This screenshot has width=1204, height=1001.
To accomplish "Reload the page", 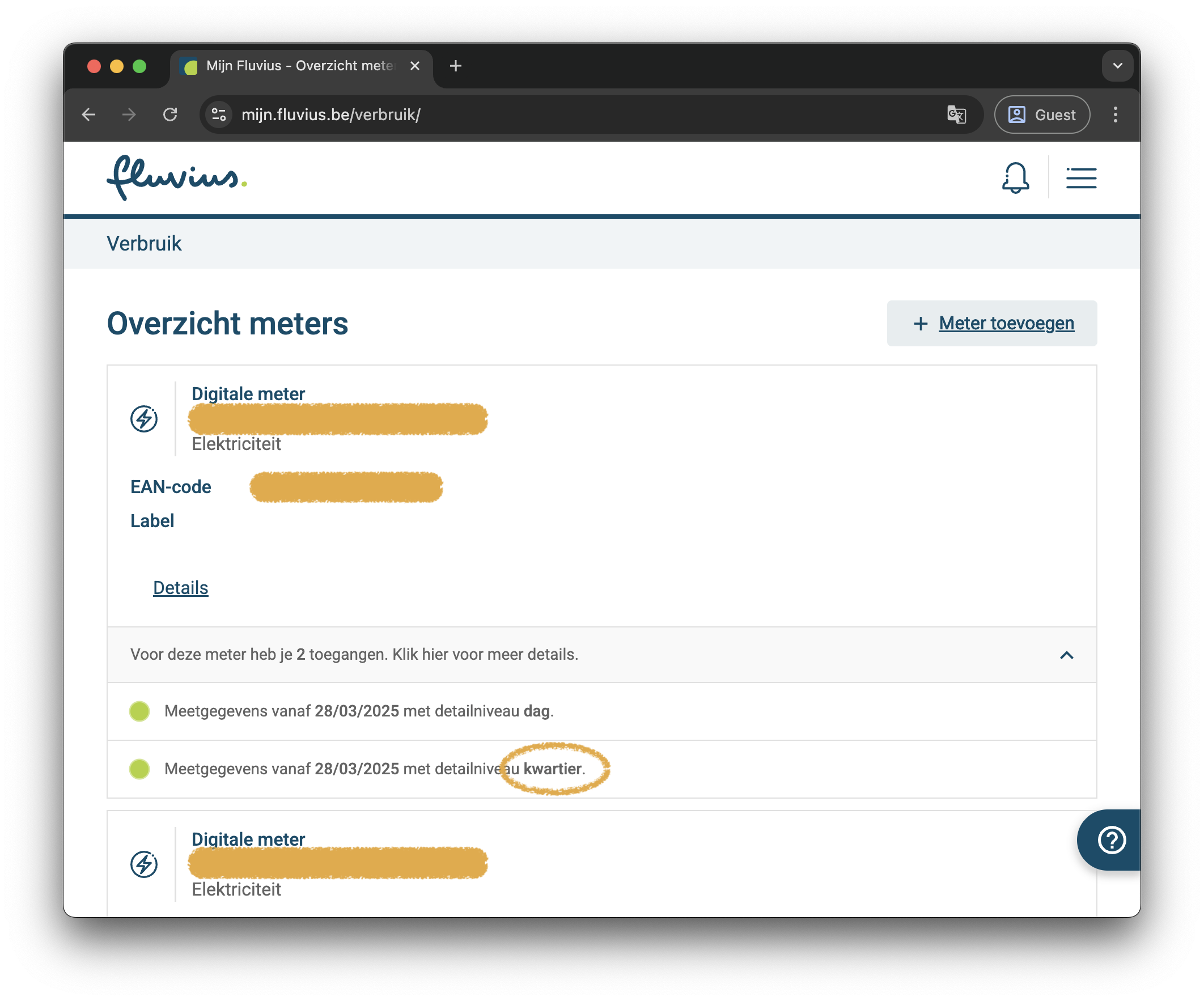I will tap(170, 114).
